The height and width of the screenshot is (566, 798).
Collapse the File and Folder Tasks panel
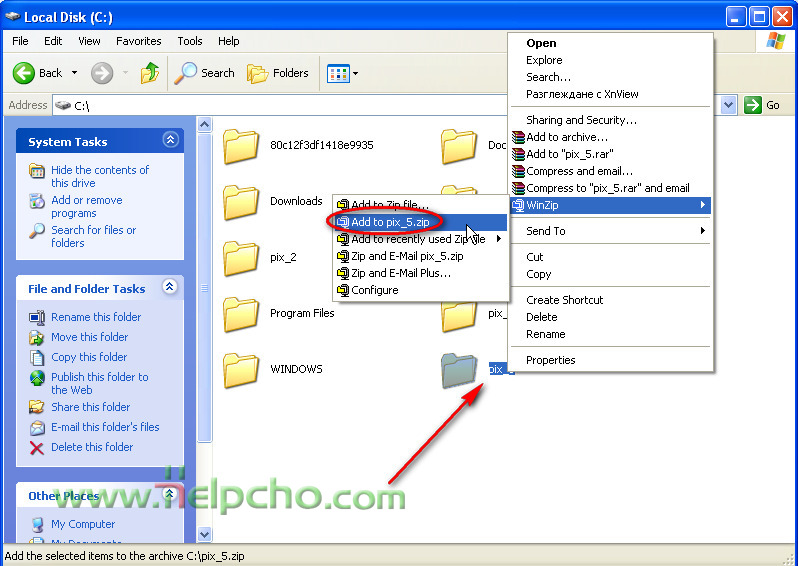tap(169, 287)
